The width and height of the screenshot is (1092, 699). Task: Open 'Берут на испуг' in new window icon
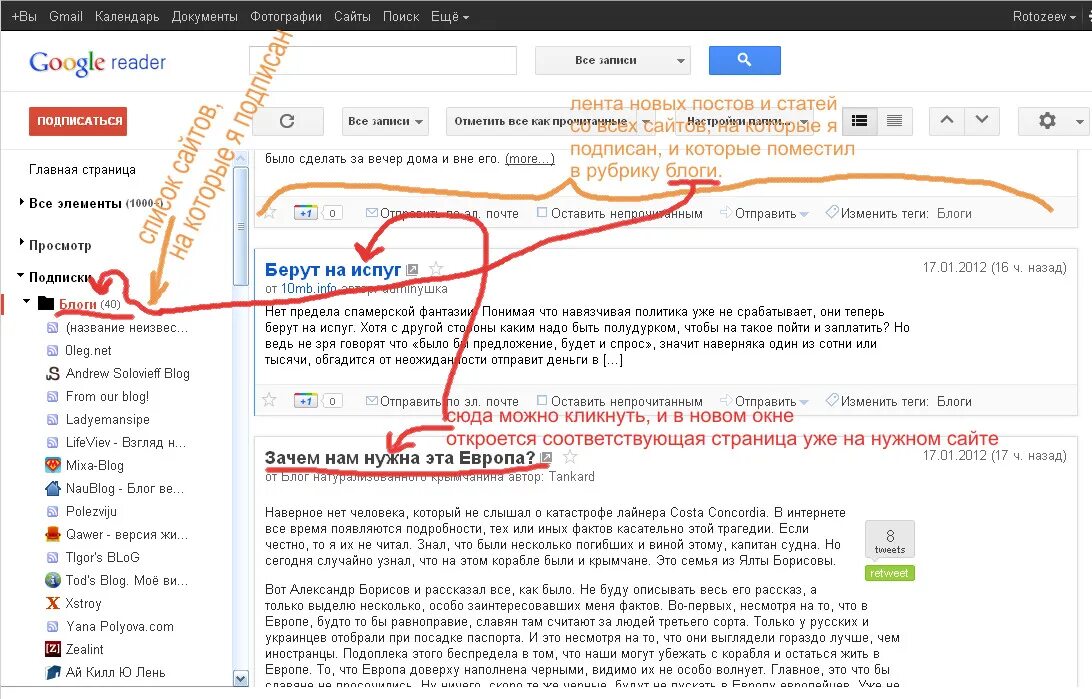(412, 269)
